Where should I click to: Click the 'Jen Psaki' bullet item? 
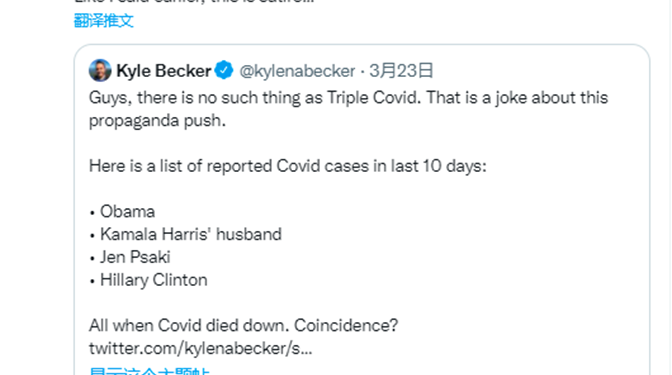[x=129, y=257]
